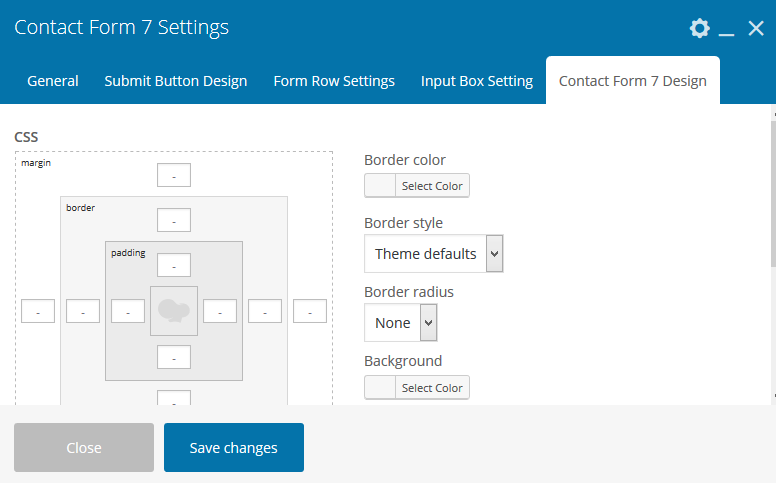Click the Save changes button
This screenshot has width=776, height=483.
[x=234, y=447]
